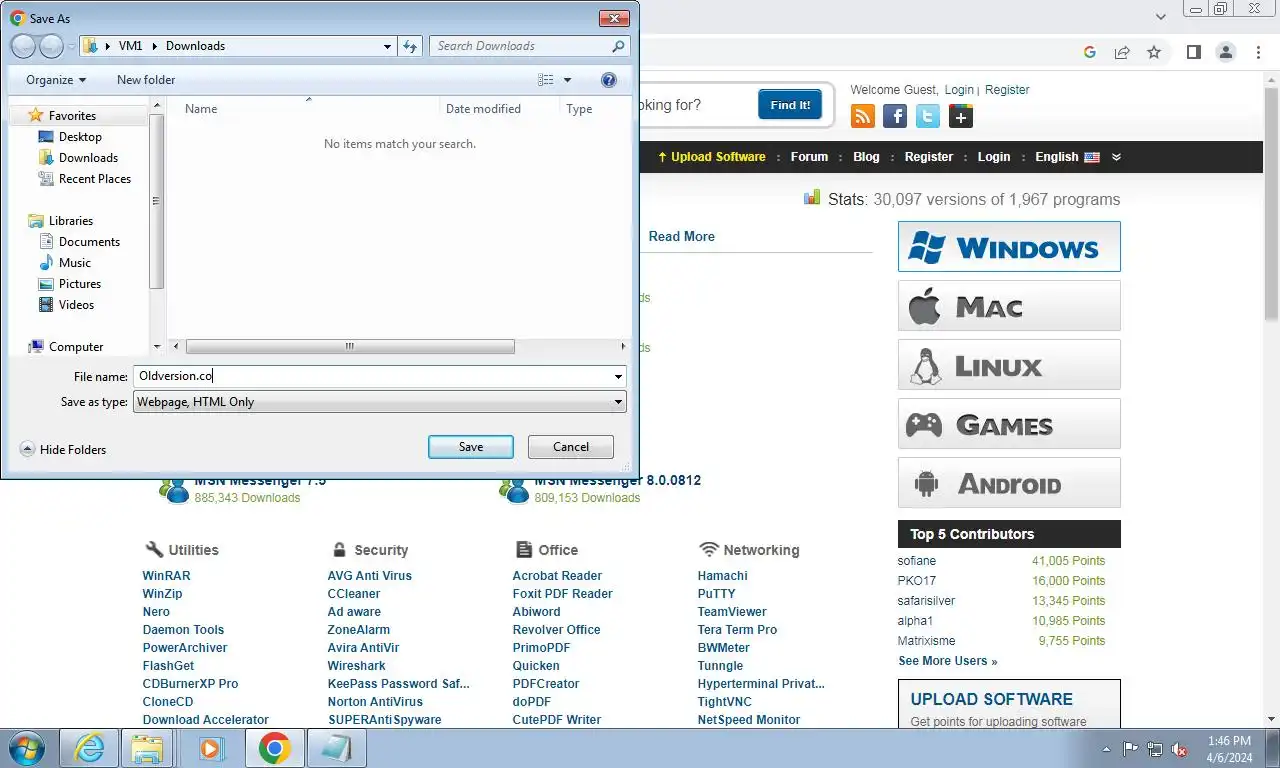Expand Chrome tab search chevron
This screenshot has width=1280, height=768.
[1161, 17]
